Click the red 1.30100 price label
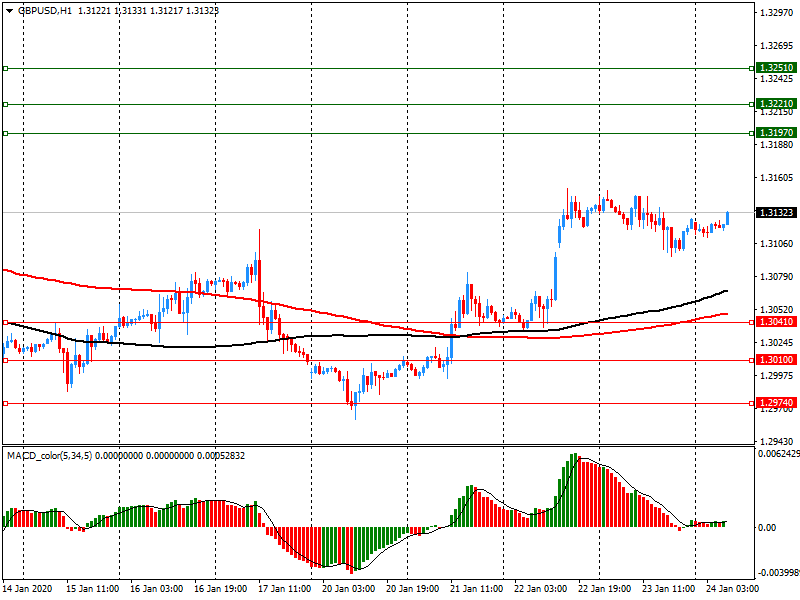Screen dimensions: 800x600 tap(776, 360)
